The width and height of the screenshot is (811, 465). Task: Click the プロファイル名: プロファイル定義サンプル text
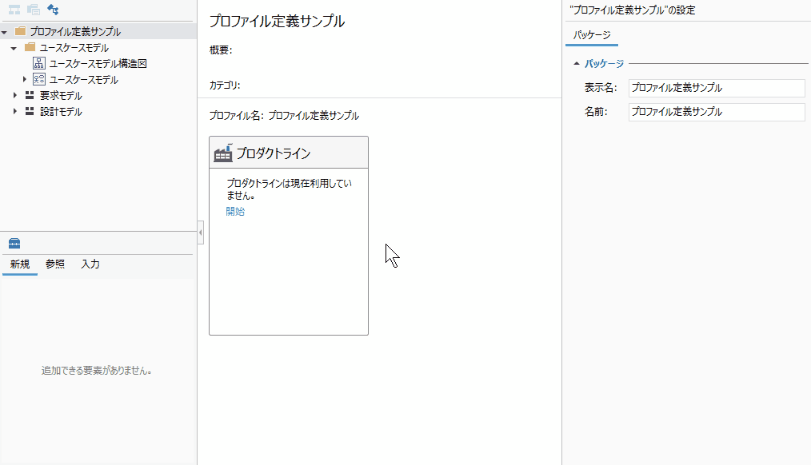click(x=284, y=116)
